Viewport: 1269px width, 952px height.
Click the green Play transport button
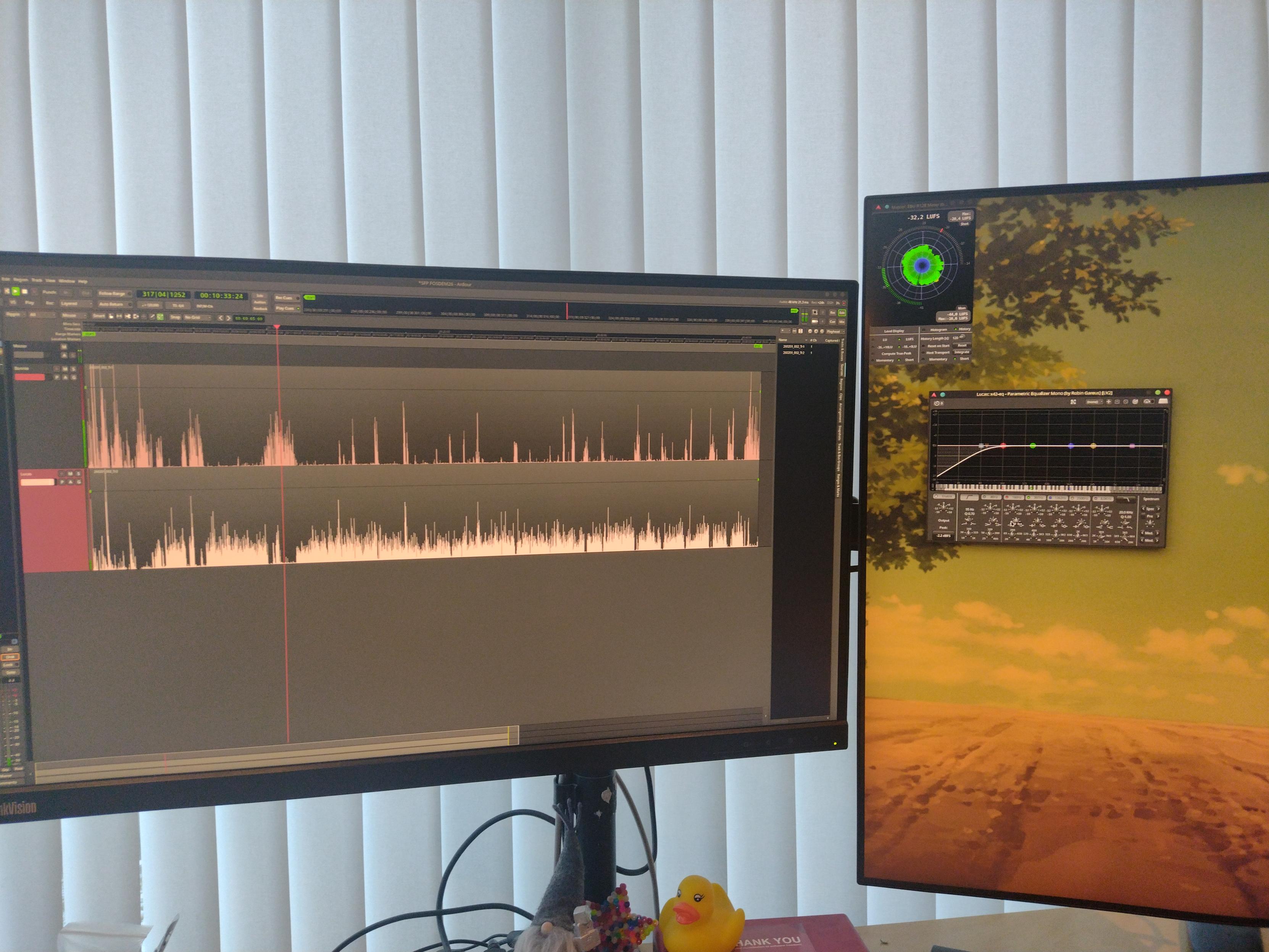16,292
